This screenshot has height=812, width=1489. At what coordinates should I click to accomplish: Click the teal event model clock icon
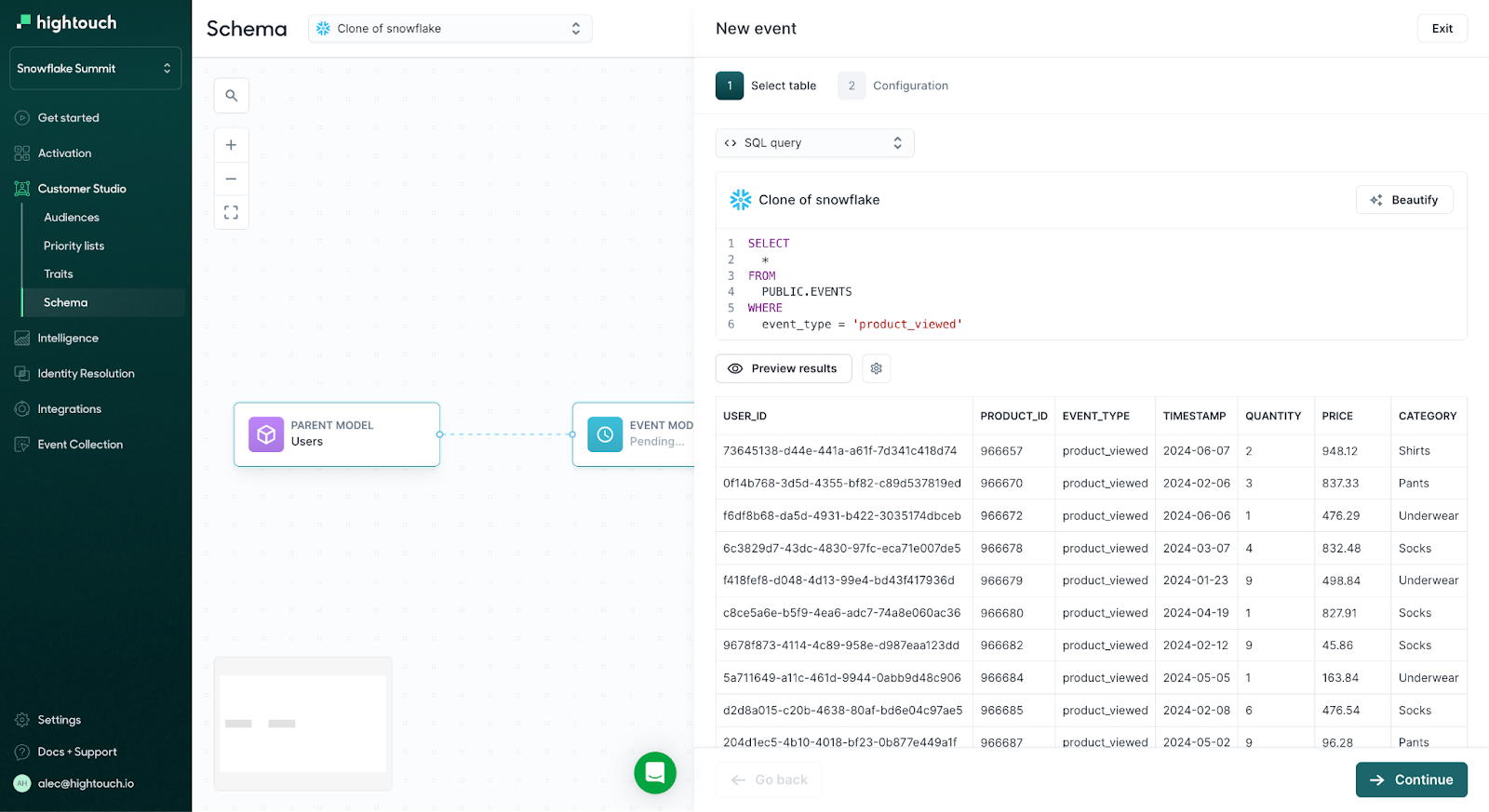605,434
